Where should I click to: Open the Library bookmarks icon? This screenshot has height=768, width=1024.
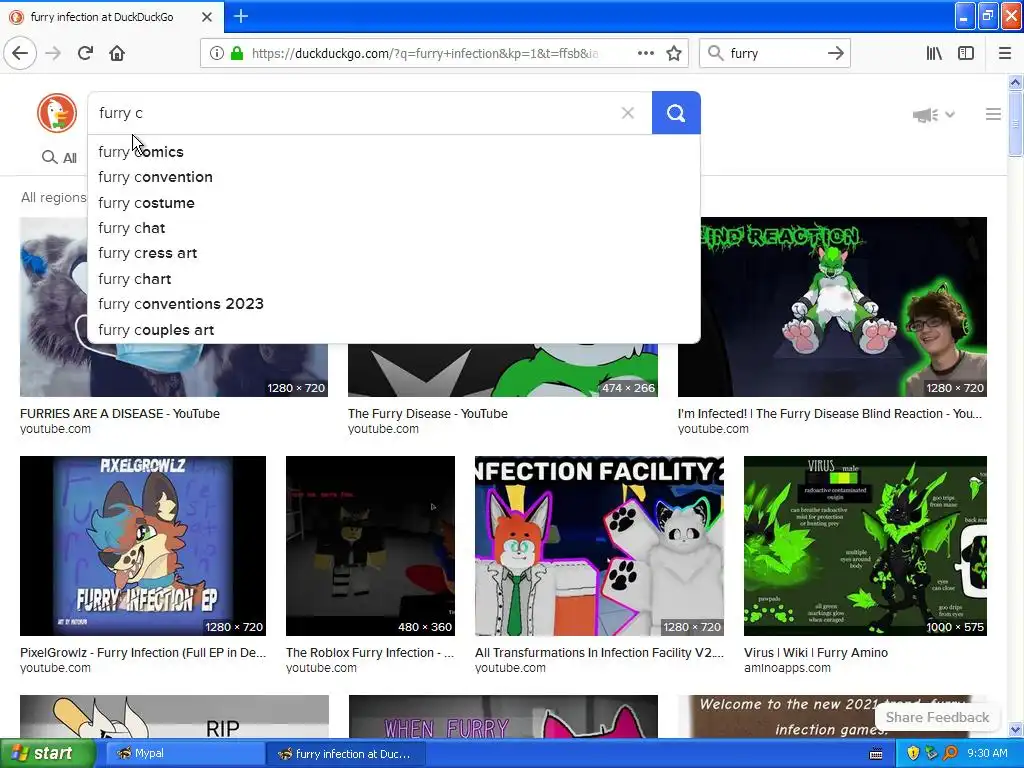click(x=934, y=53)
